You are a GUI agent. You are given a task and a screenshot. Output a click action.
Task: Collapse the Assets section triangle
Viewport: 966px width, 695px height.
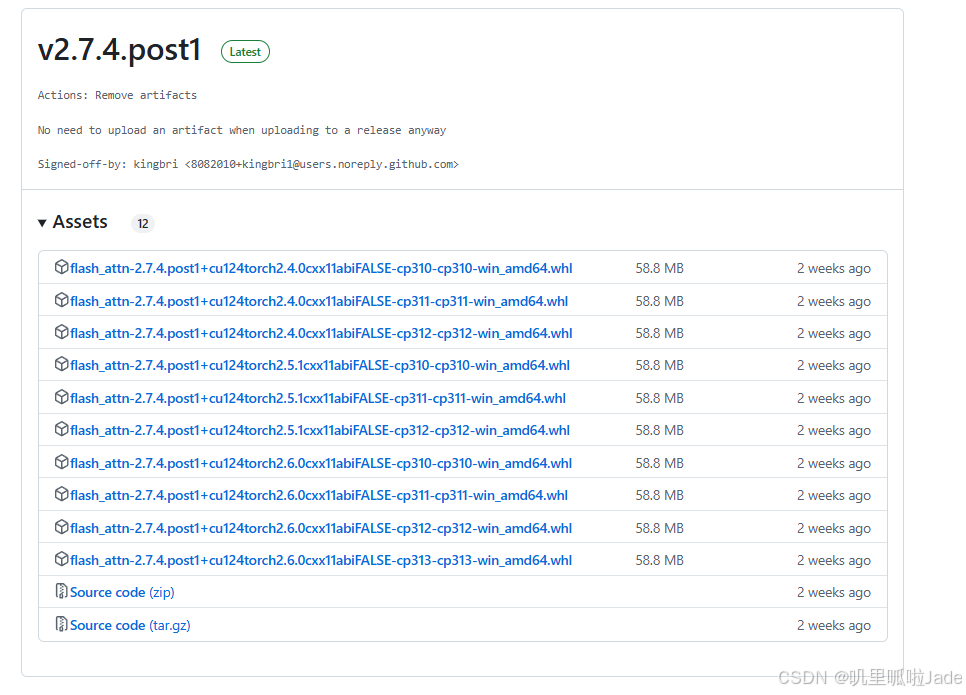click(x=42, y=223)
